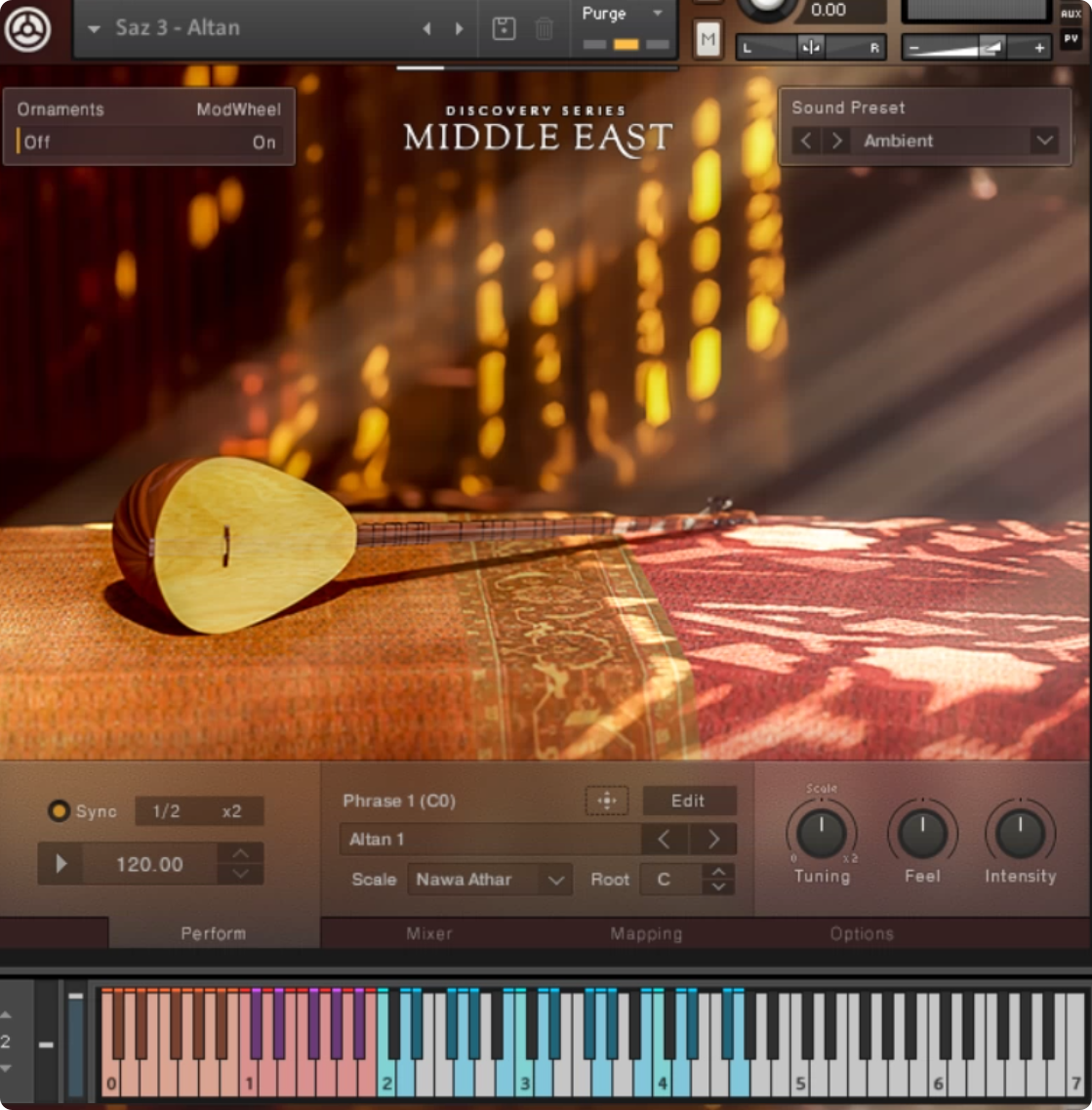Adjust the output volume slider
This screenshot has width=1092, height=1110.
(x=976, y=48)
